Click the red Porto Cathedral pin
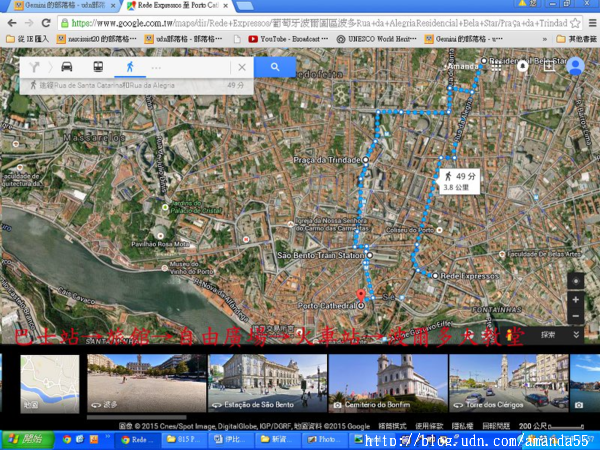 [360, 295]
